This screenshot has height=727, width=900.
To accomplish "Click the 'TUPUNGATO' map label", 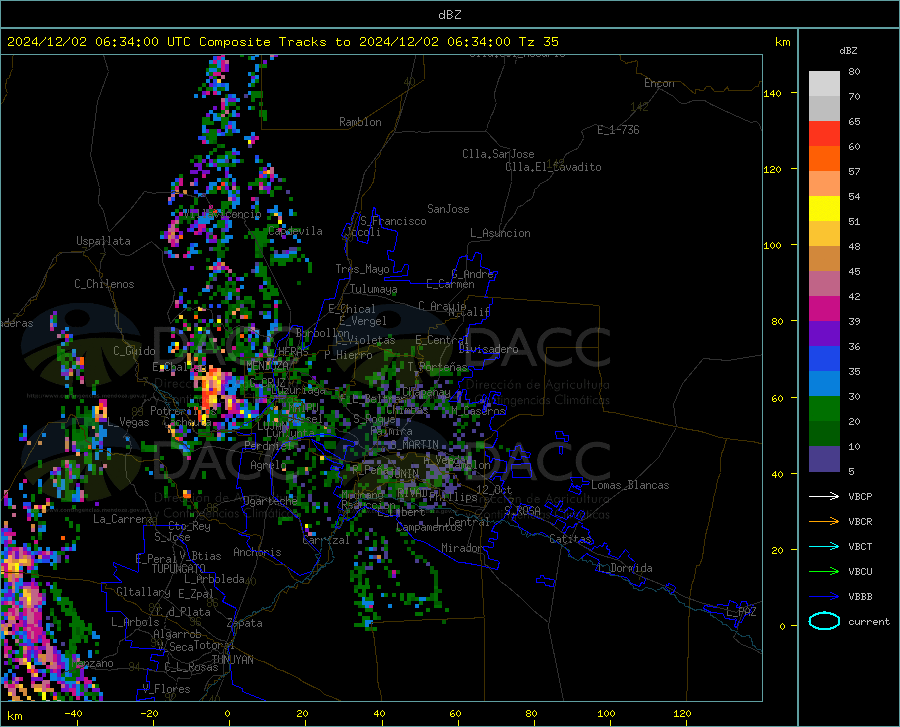I will (x=179, y=569).
